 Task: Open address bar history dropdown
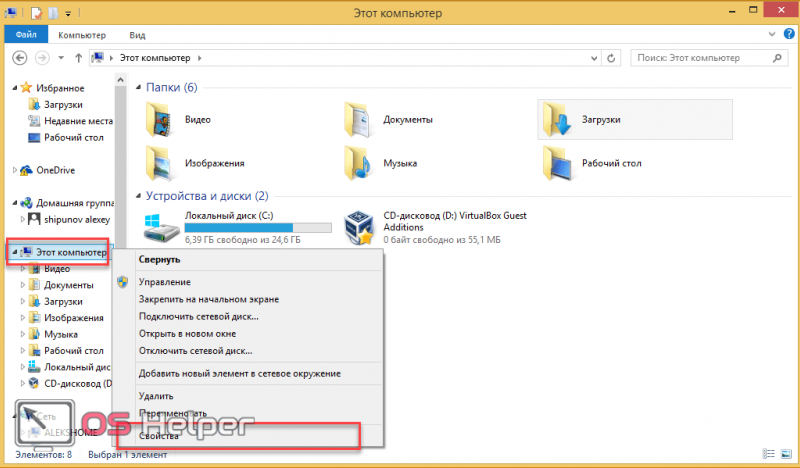pos(594,58)
